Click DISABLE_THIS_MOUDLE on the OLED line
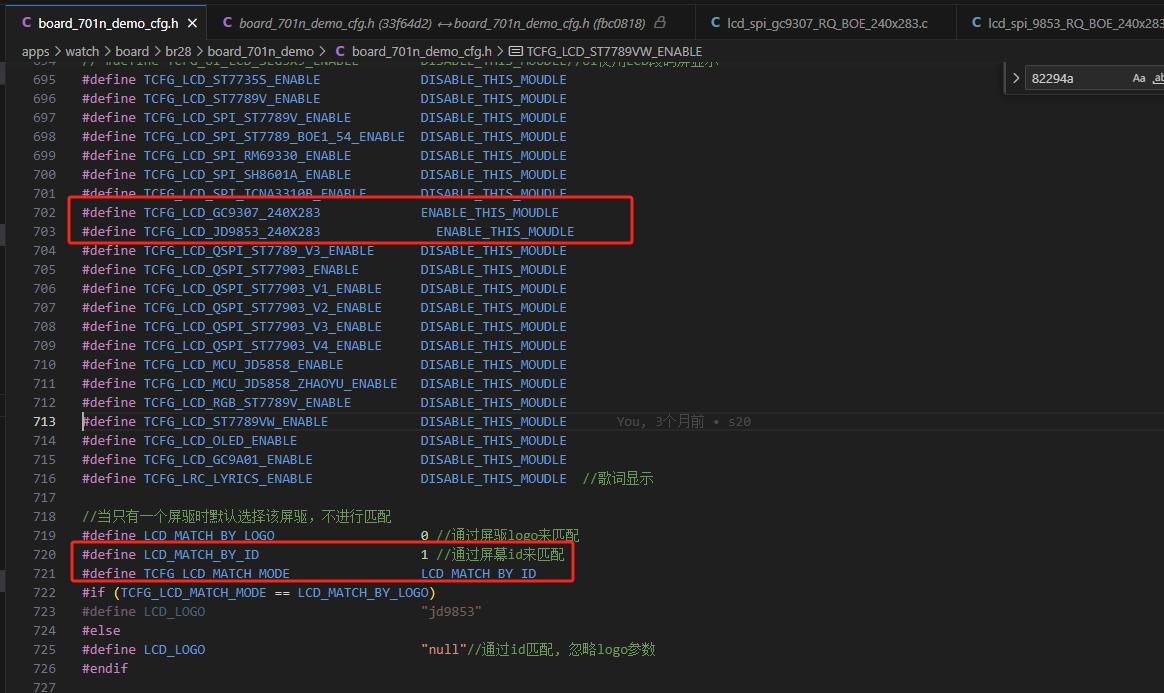The width and height of the screenshot is (1164, 693). tap(493, 441)
